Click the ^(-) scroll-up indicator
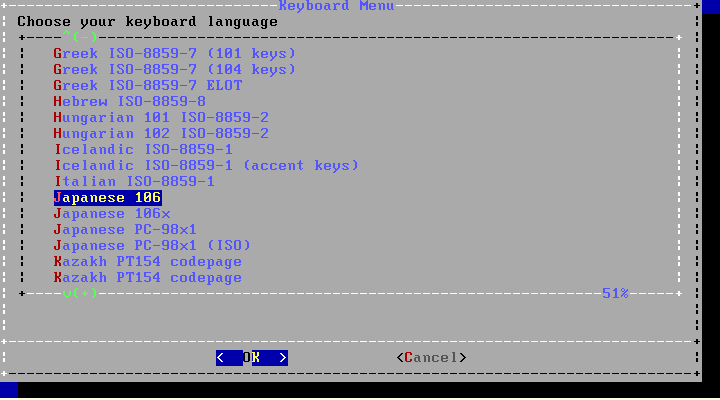Image resolution: width=720 pixels, height=400 pixels. click(80, 36)
